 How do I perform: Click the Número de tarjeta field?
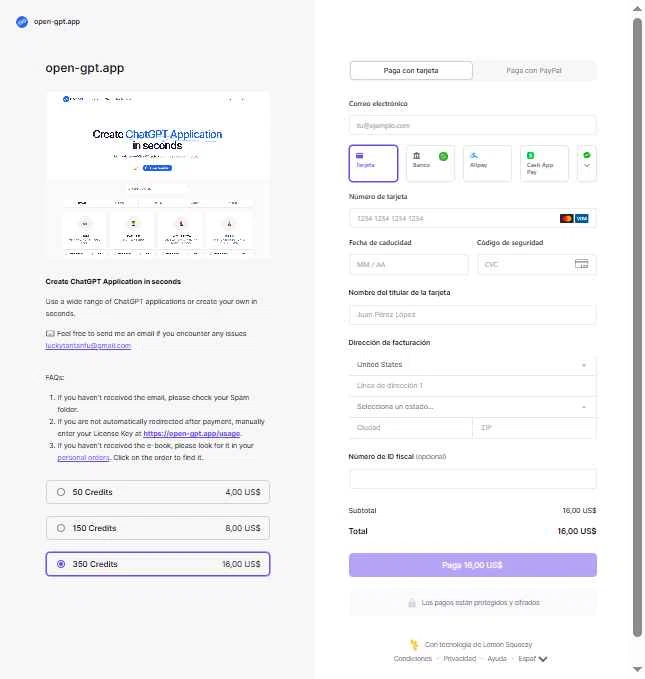click(473, 218)
